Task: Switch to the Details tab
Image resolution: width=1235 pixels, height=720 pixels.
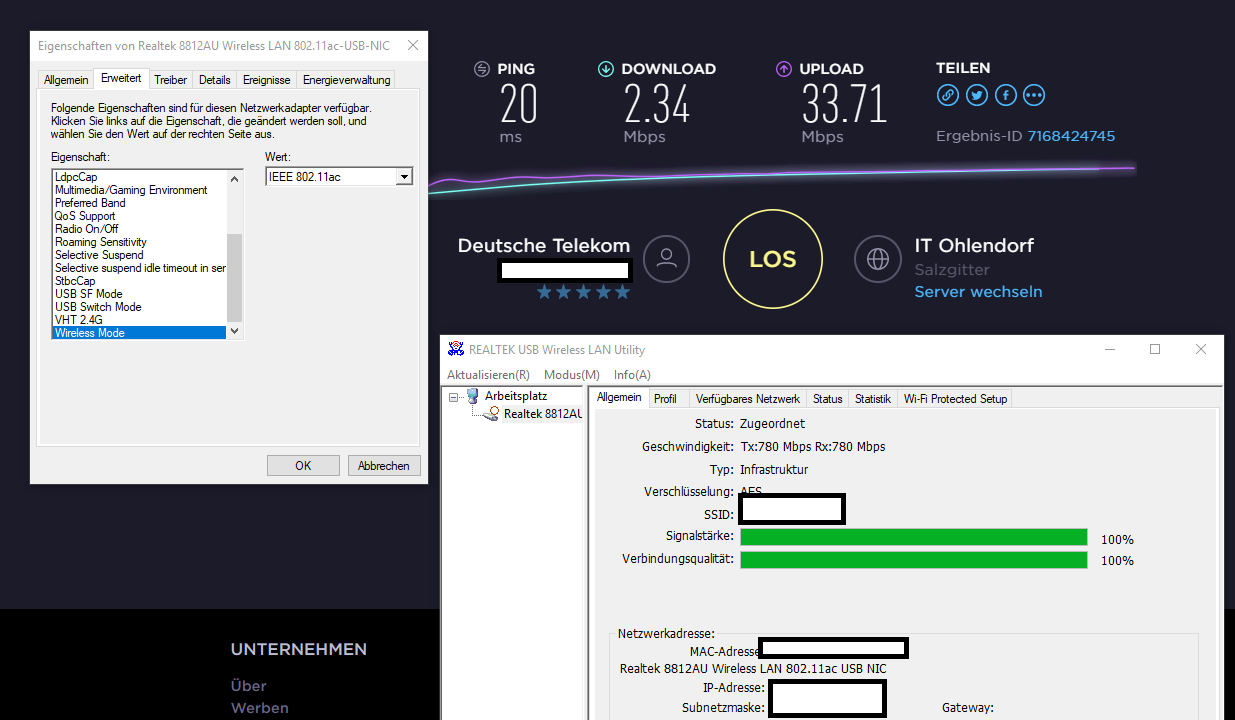Action: tap(214, 79)
